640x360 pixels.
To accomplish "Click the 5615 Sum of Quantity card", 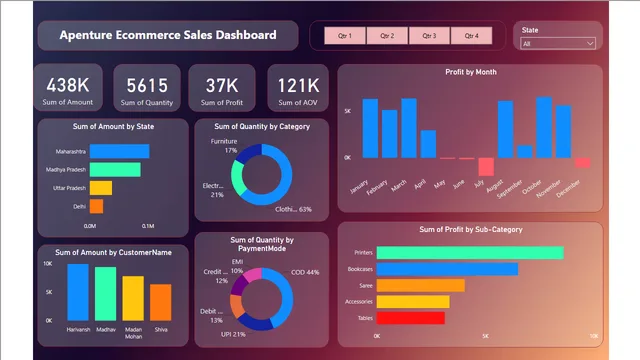I will [147, 87].
